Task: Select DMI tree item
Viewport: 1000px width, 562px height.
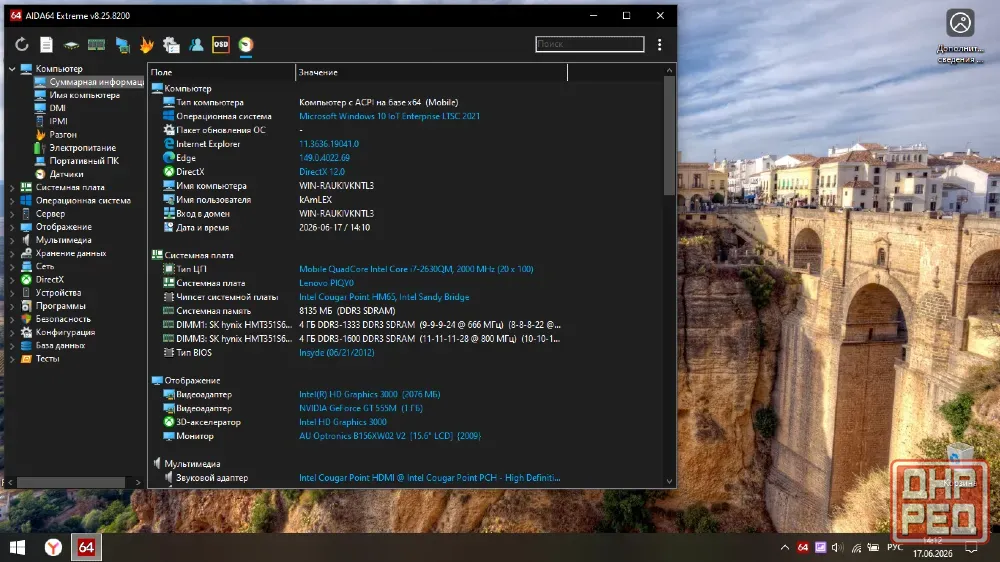Action: point(57,108)
